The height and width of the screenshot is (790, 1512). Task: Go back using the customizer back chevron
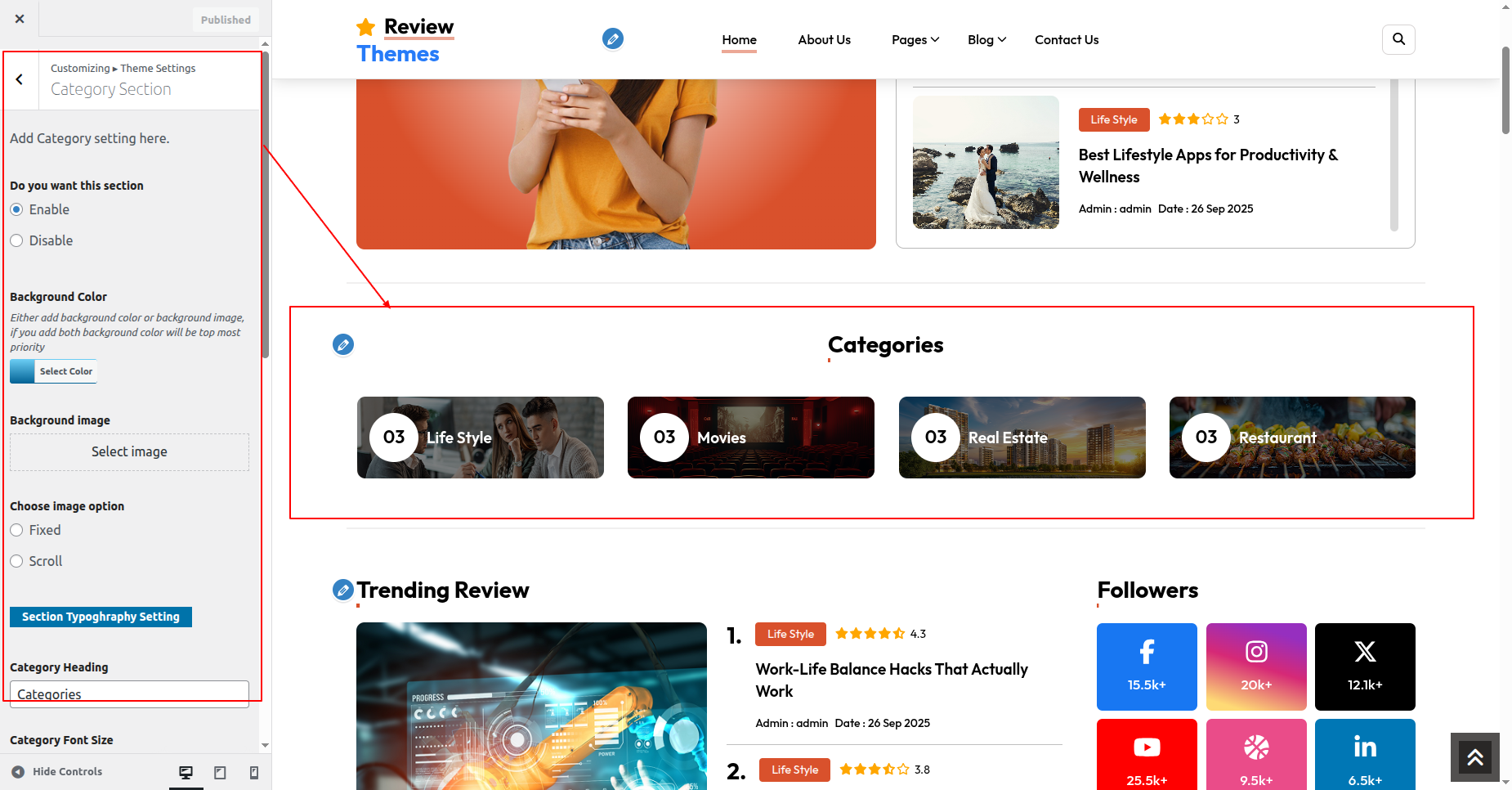pyautogui.click(x=20, y=79)
